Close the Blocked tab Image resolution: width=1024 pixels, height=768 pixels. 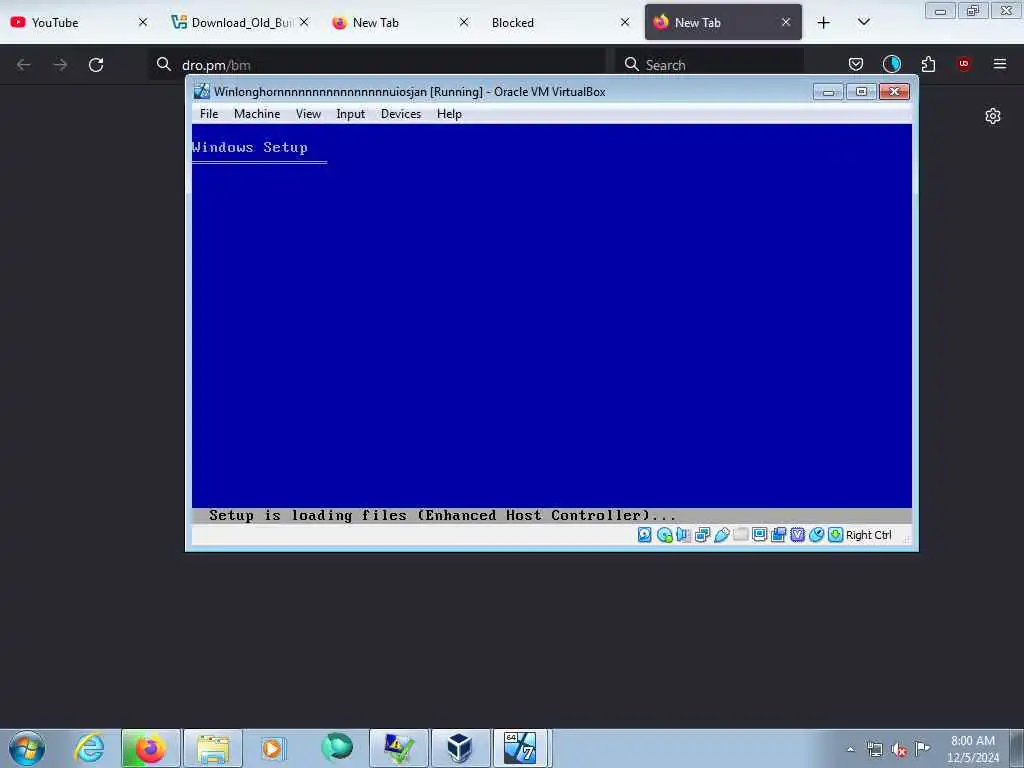pyautogui.click(x=625, y=22)
